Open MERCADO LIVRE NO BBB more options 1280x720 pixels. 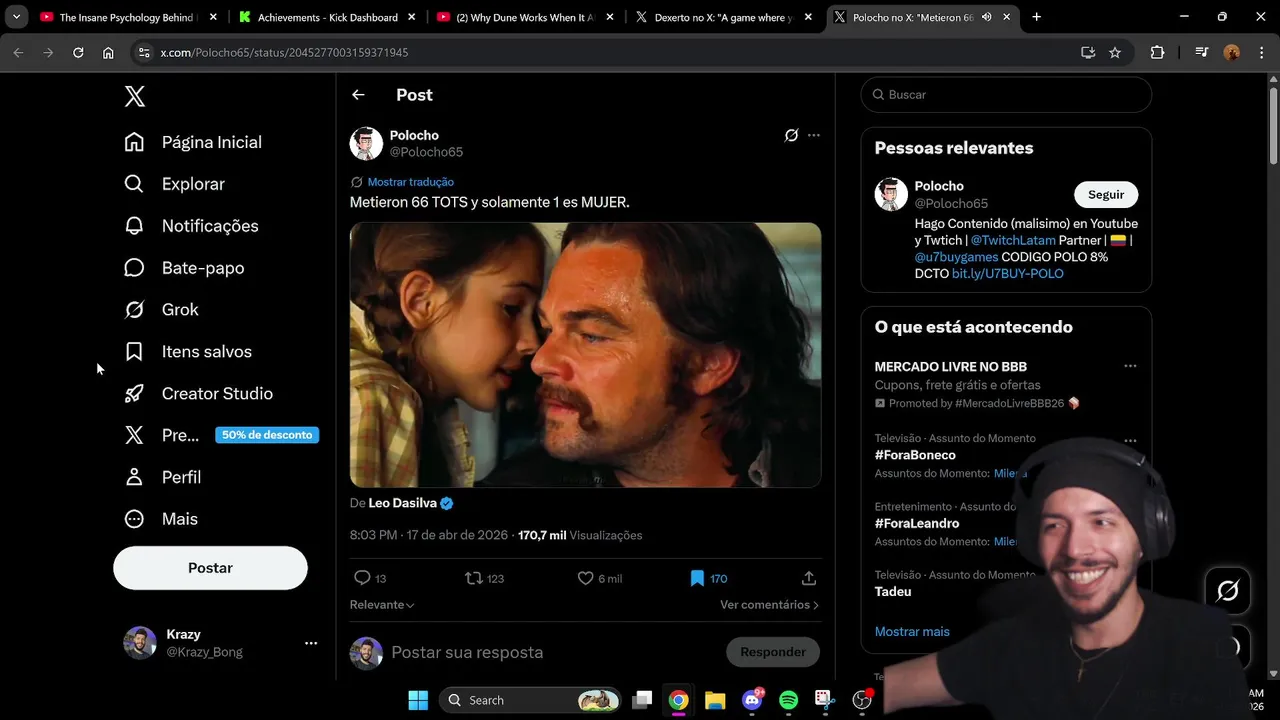pyautogui.click(x=1130, y=366)
